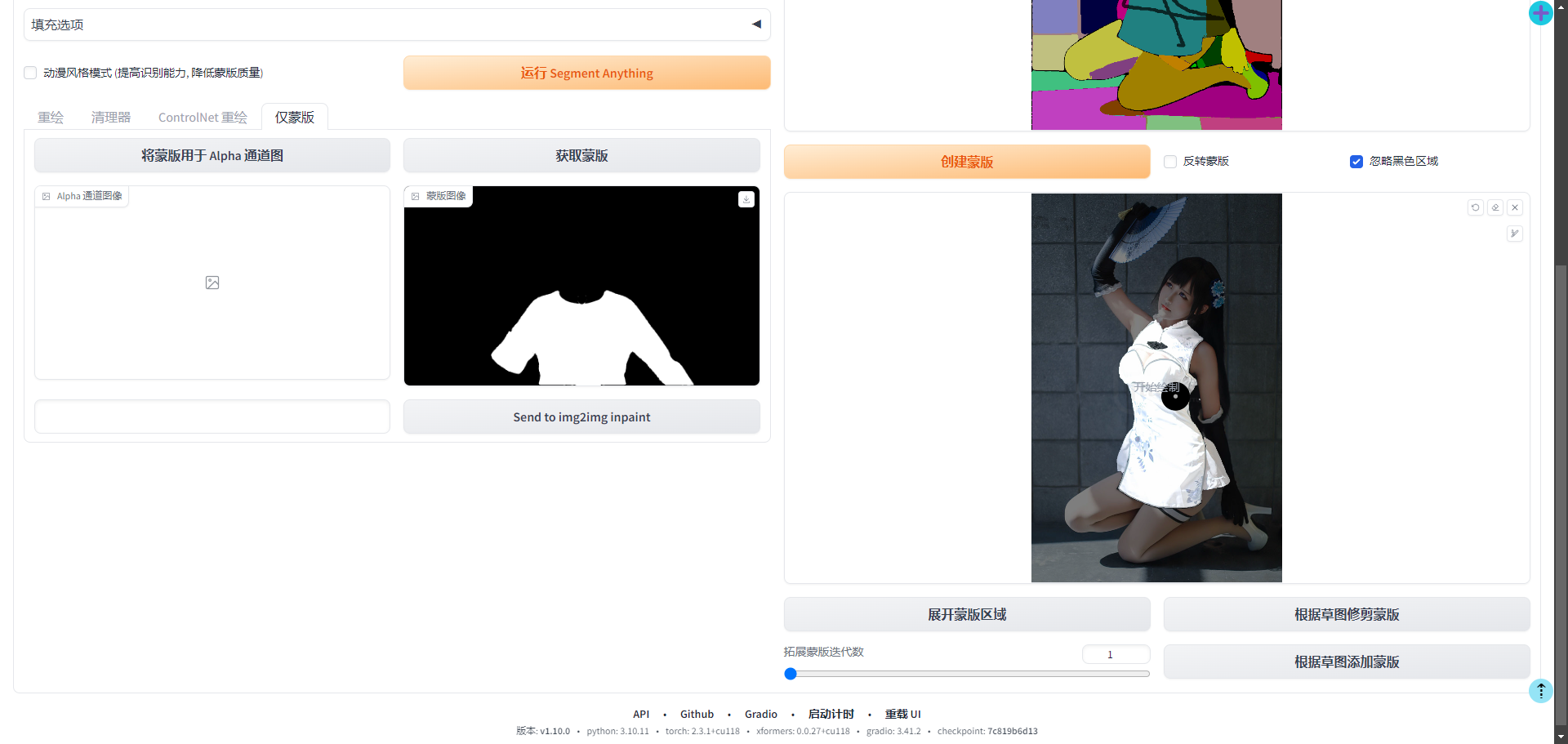The height and width of the screenshot is (744, 1568).
Task: Open the ControlNet 重绘 tab
Action: [203, 118]
